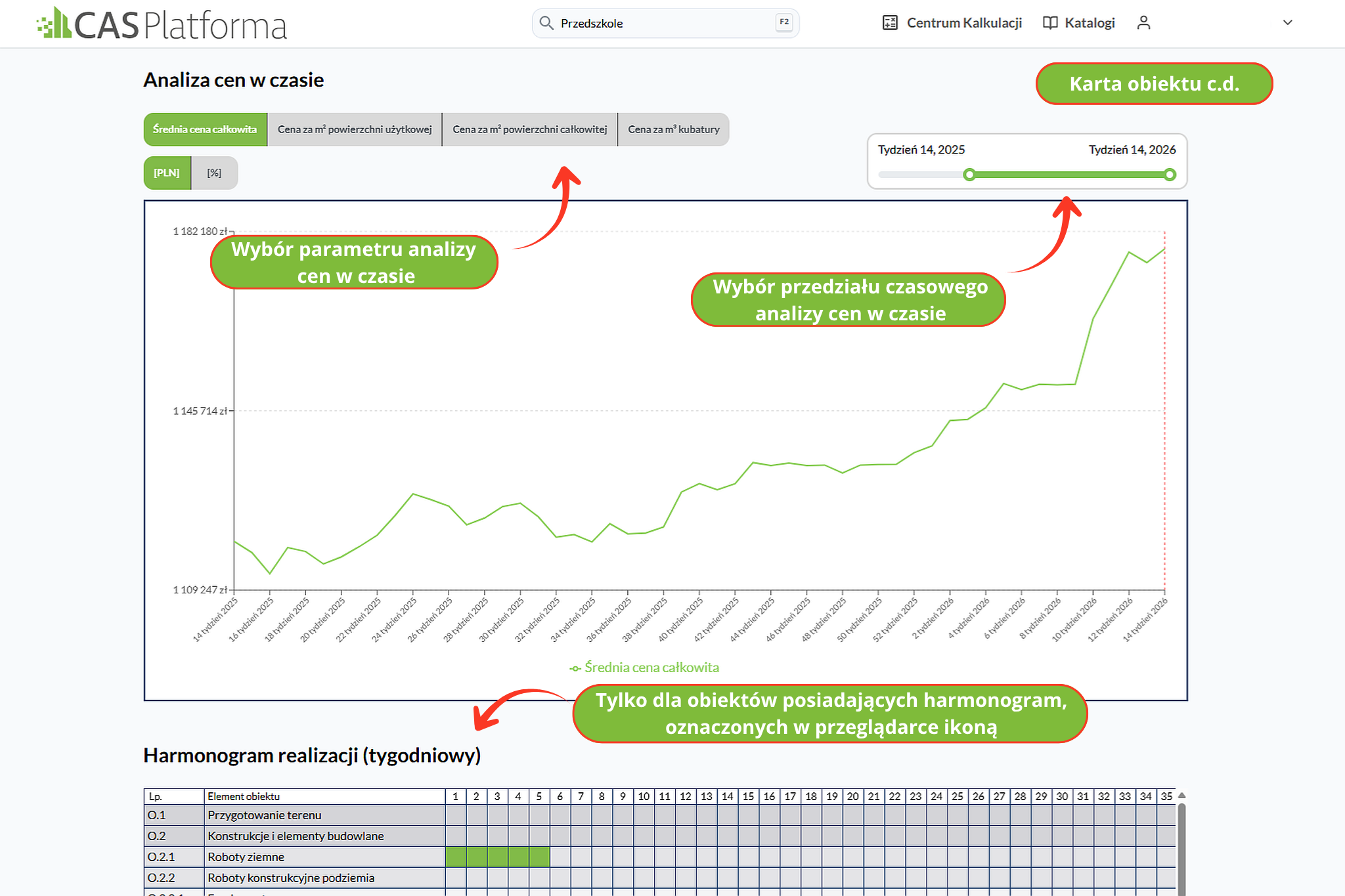Select the Średnia cena całkowita tab
The height and width of the screenshot is (896, 1345).
point(205,129)
